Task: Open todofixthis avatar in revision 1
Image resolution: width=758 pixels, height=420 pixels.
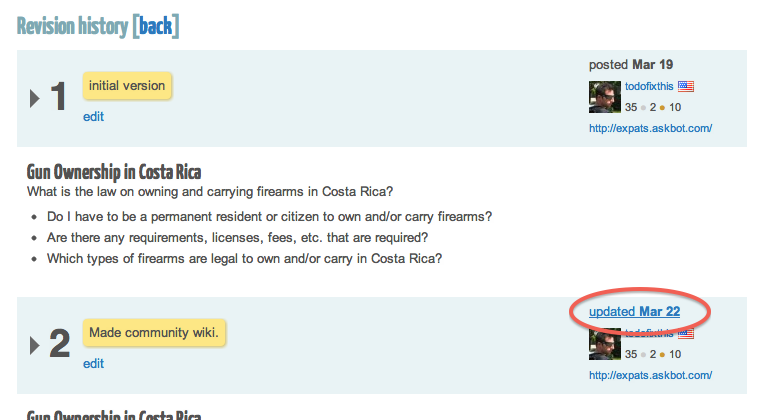Action: tap(604, 97)
